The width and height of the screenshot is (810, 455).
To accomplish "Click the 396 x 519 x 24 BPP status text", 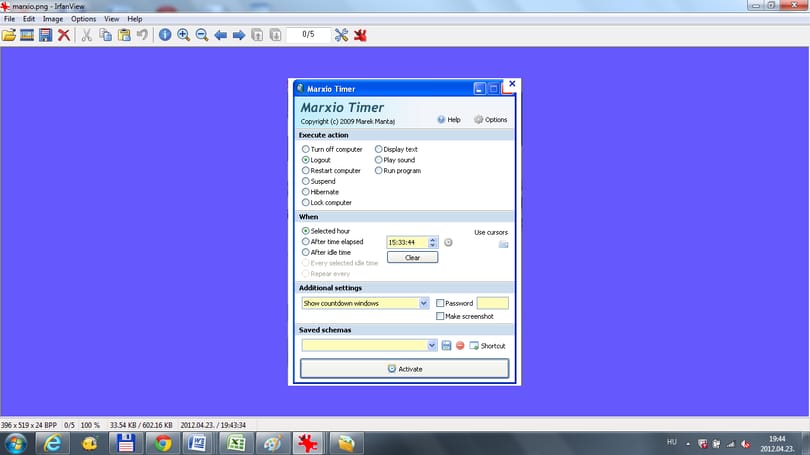I will point(29,425).
